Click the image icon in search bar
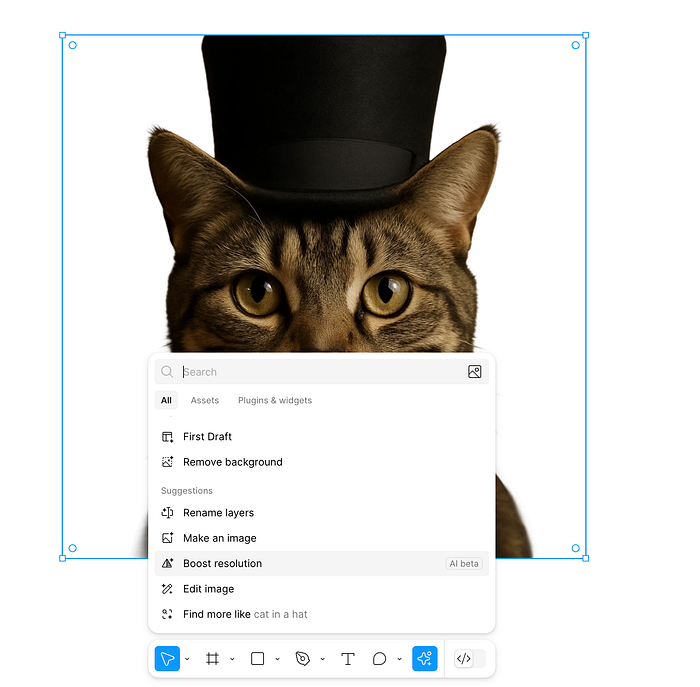The image size is (700, 687). (474, 372)
